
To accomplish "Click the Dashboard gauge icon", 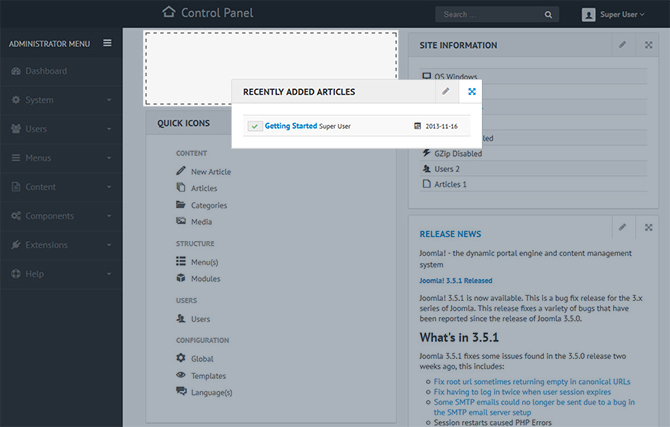I will 16,71.
